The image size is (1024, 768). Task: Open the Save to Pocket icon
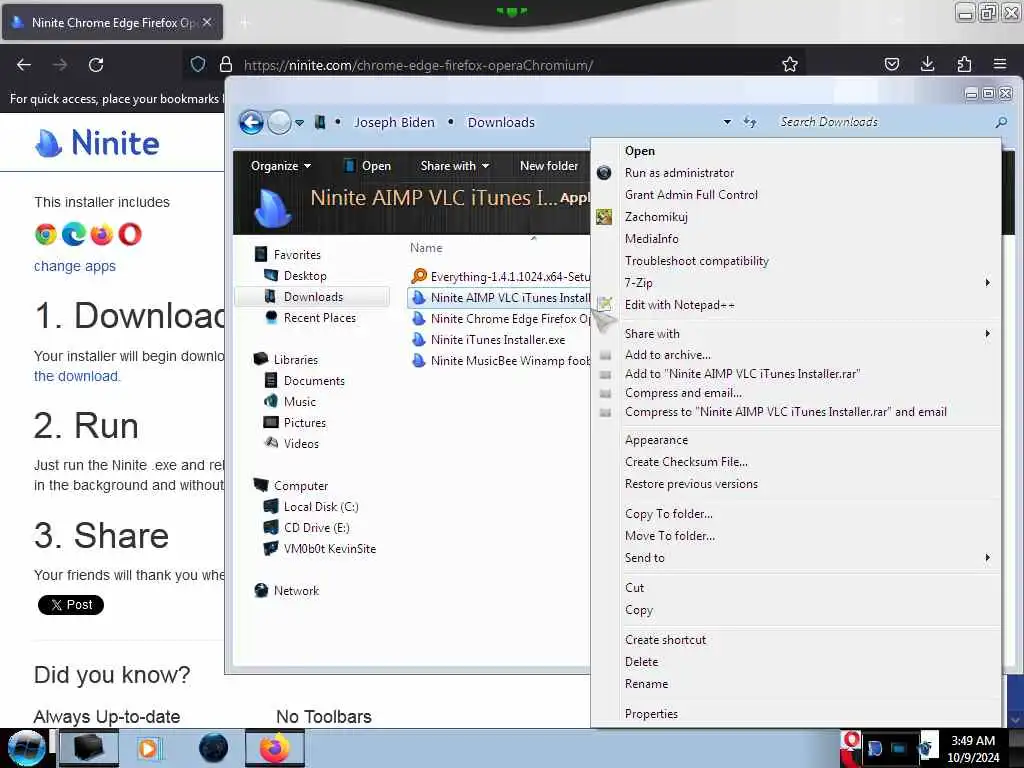tap(891, 64)
